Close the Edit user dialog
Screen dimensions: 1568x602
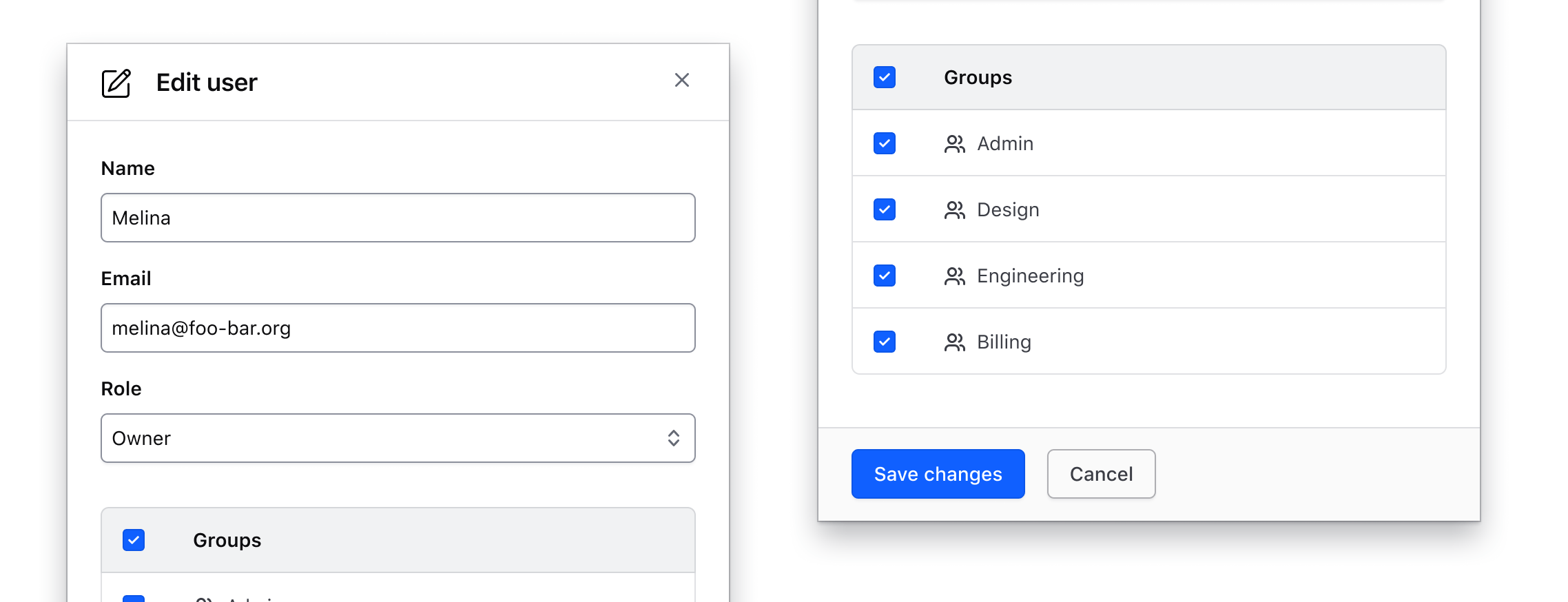point(681,81)
